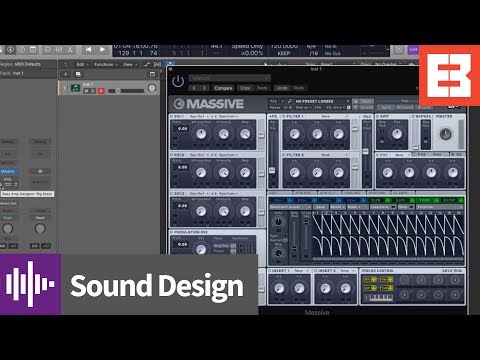Click the Bass Amp Designer tooltip label

pos(28,194)
